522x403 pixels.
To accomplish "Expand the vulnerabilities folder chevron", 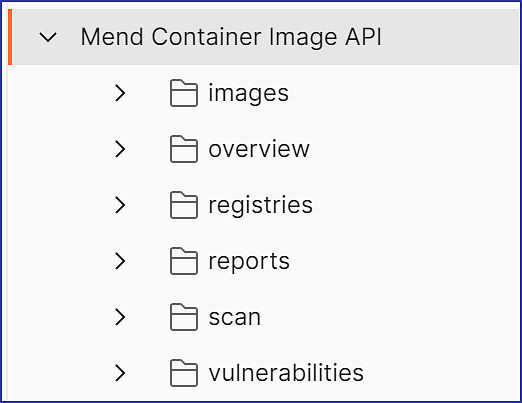I will pos(120,373).
